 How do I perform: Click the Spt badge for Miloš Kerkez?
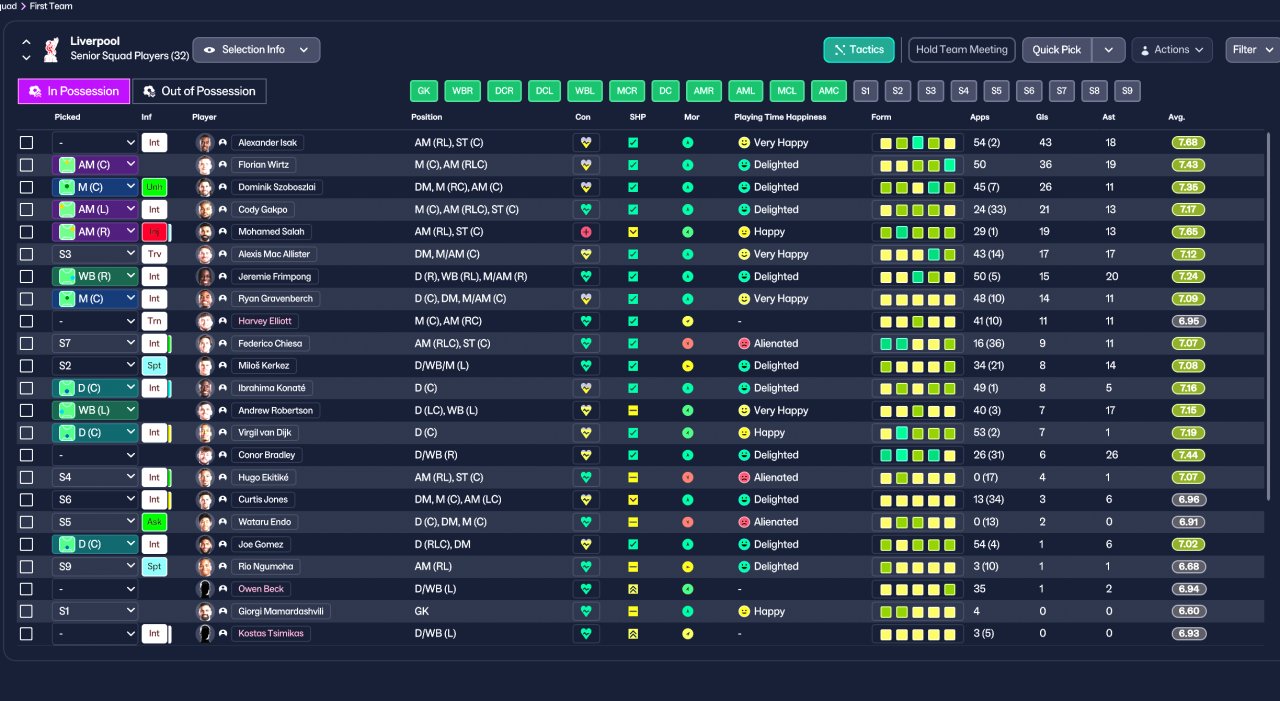pos(154,366)
